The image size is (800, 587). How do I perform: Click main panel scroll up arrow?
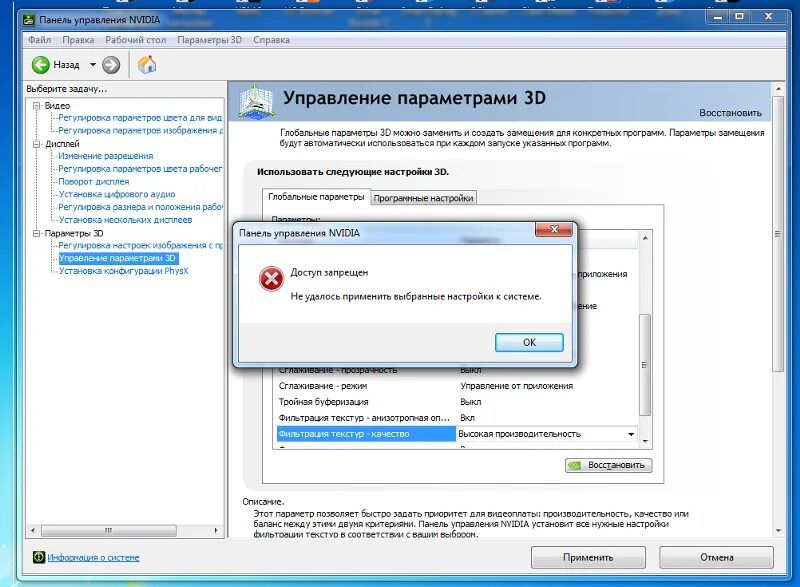pos(778,89)
